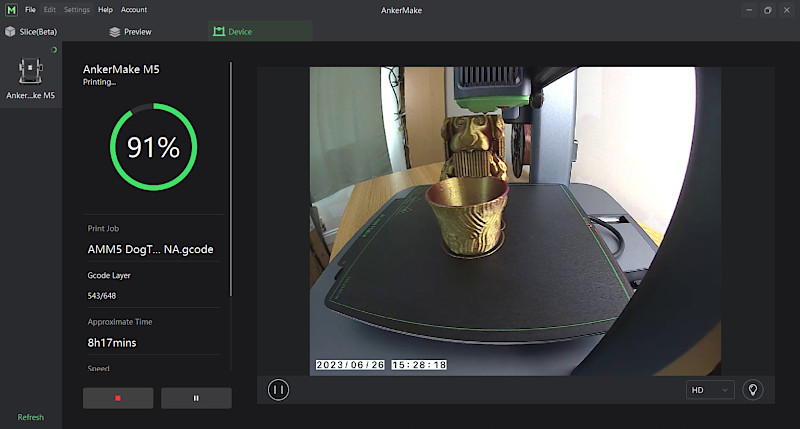Pause the print job in left panel
The height and width of the screenshot is (429, 800).
(x=196, y=398)
